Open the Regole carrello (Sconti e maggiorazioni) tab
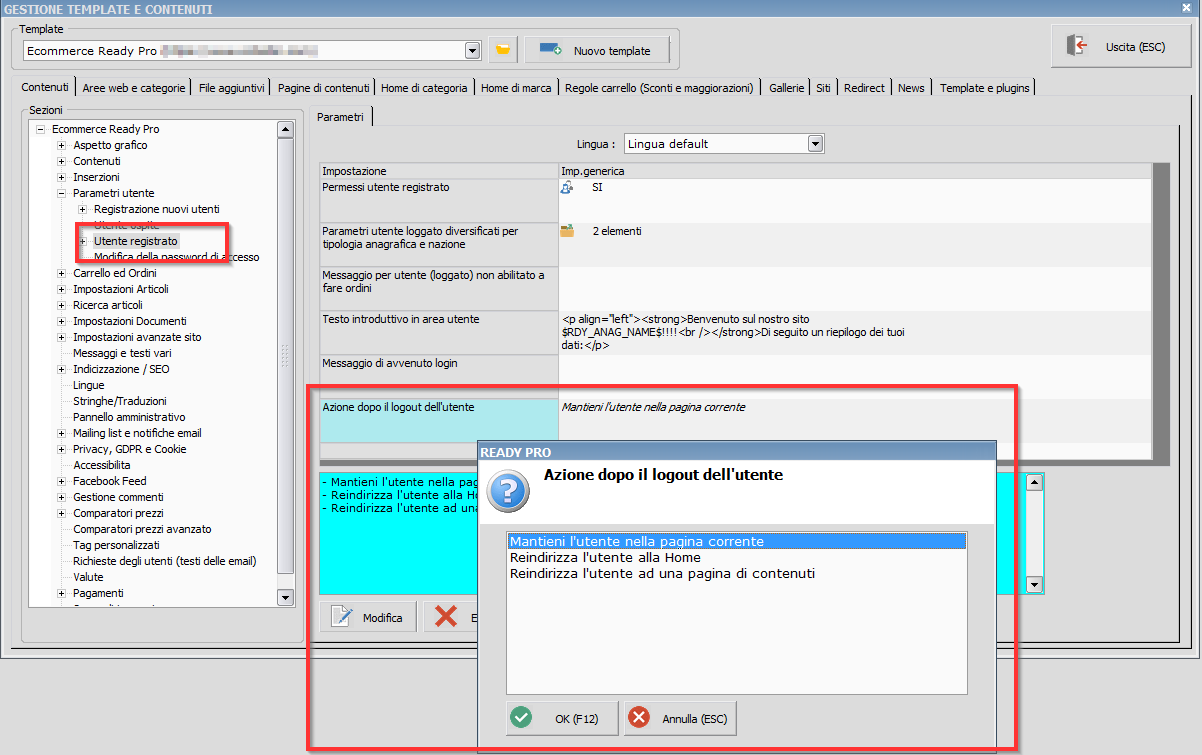 pos(659,88)
